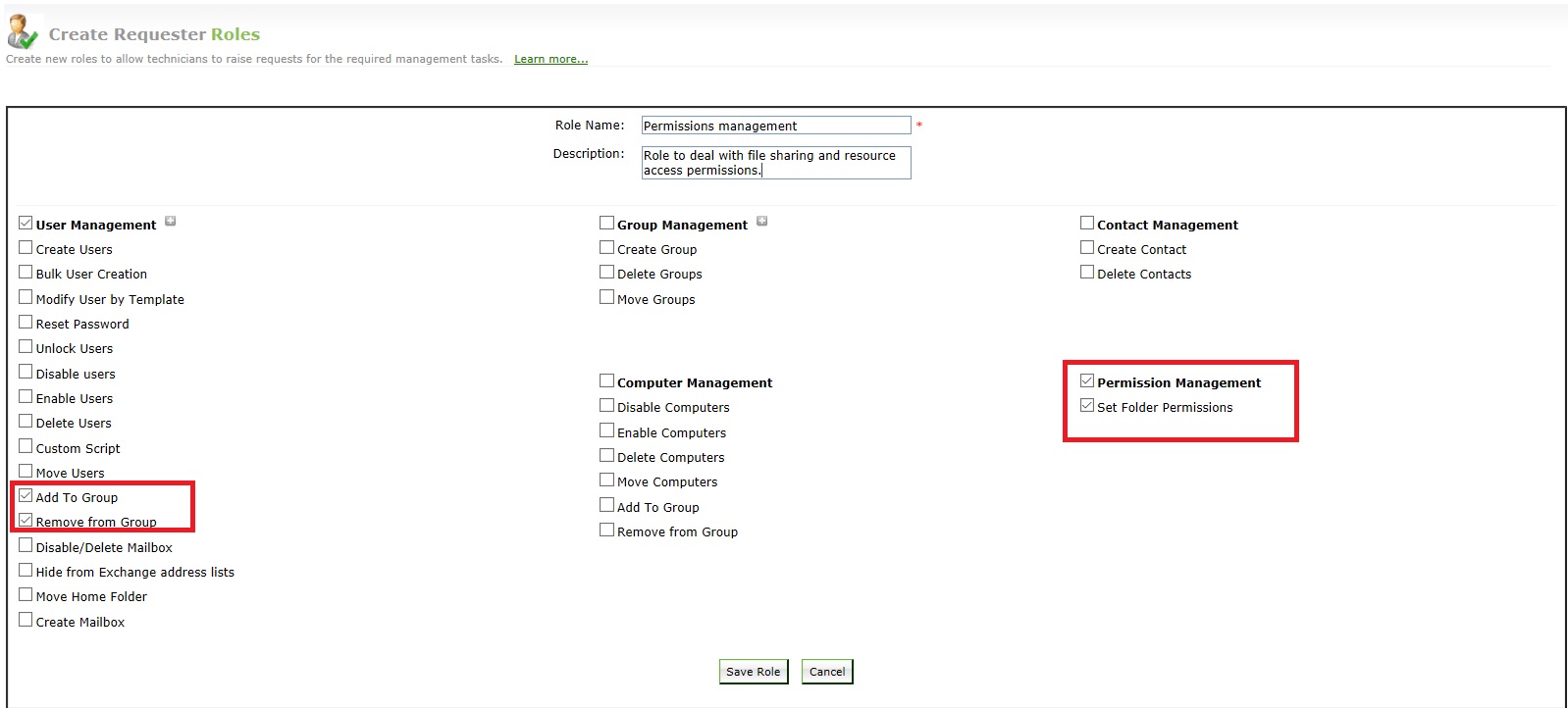Enable the Custom Script checkbox
The height and width of the screenshot is (708, 1568).
(26, 447)
